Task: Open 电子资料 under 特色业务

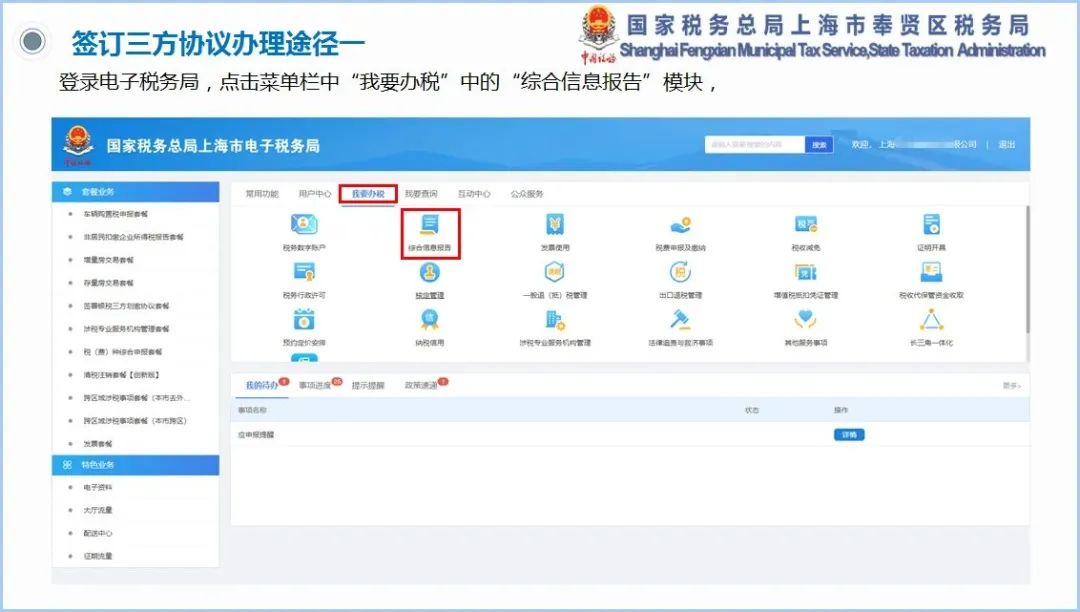Action: [x=98, y=487]
